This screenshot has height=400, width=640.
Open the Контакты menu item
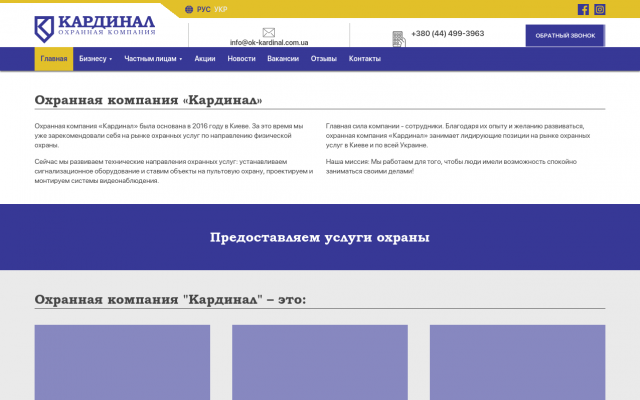click(x=364, y=59)
